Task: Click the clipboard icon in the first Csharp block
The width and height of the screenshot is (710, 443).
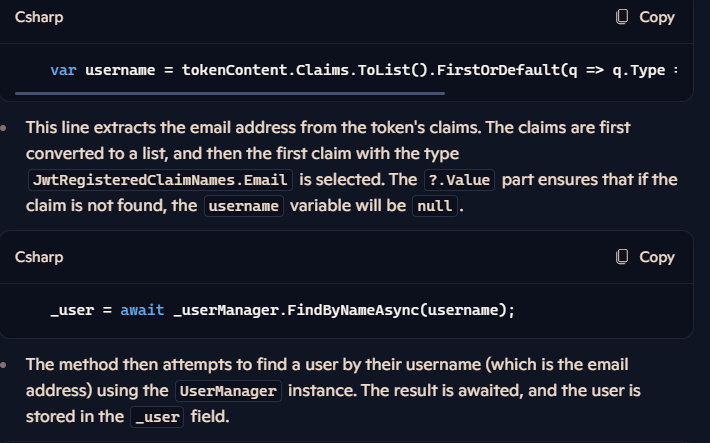Action: pyautogui.click(x=622, y=17)
